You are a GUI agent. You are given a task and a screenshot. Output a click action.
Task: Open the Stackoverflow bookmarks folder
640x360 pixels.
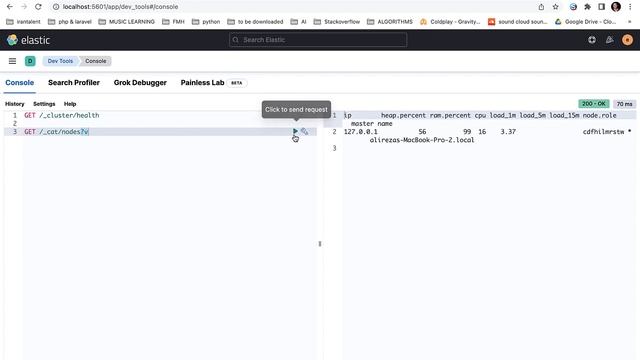(x=337, y=22)
